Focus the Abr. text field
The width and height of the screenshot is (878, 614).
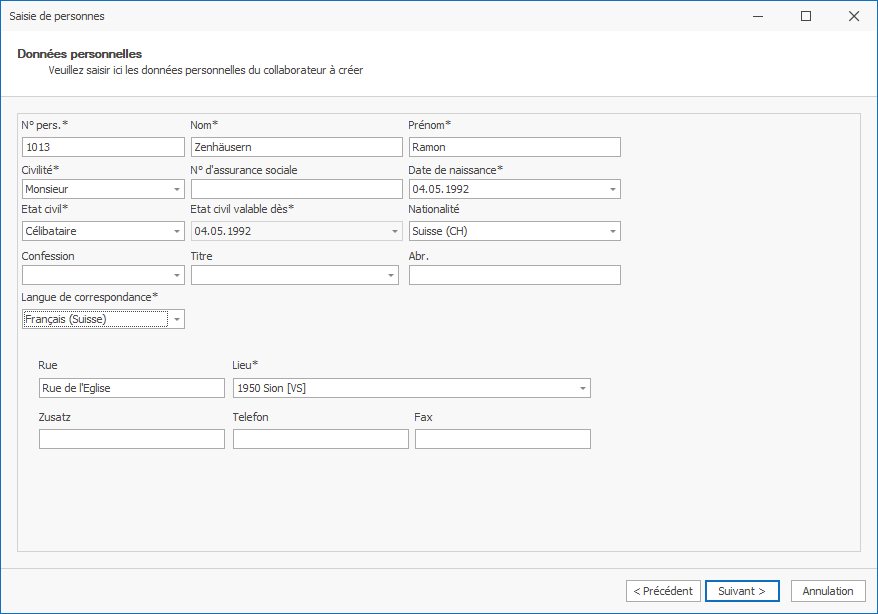(514, 275)
